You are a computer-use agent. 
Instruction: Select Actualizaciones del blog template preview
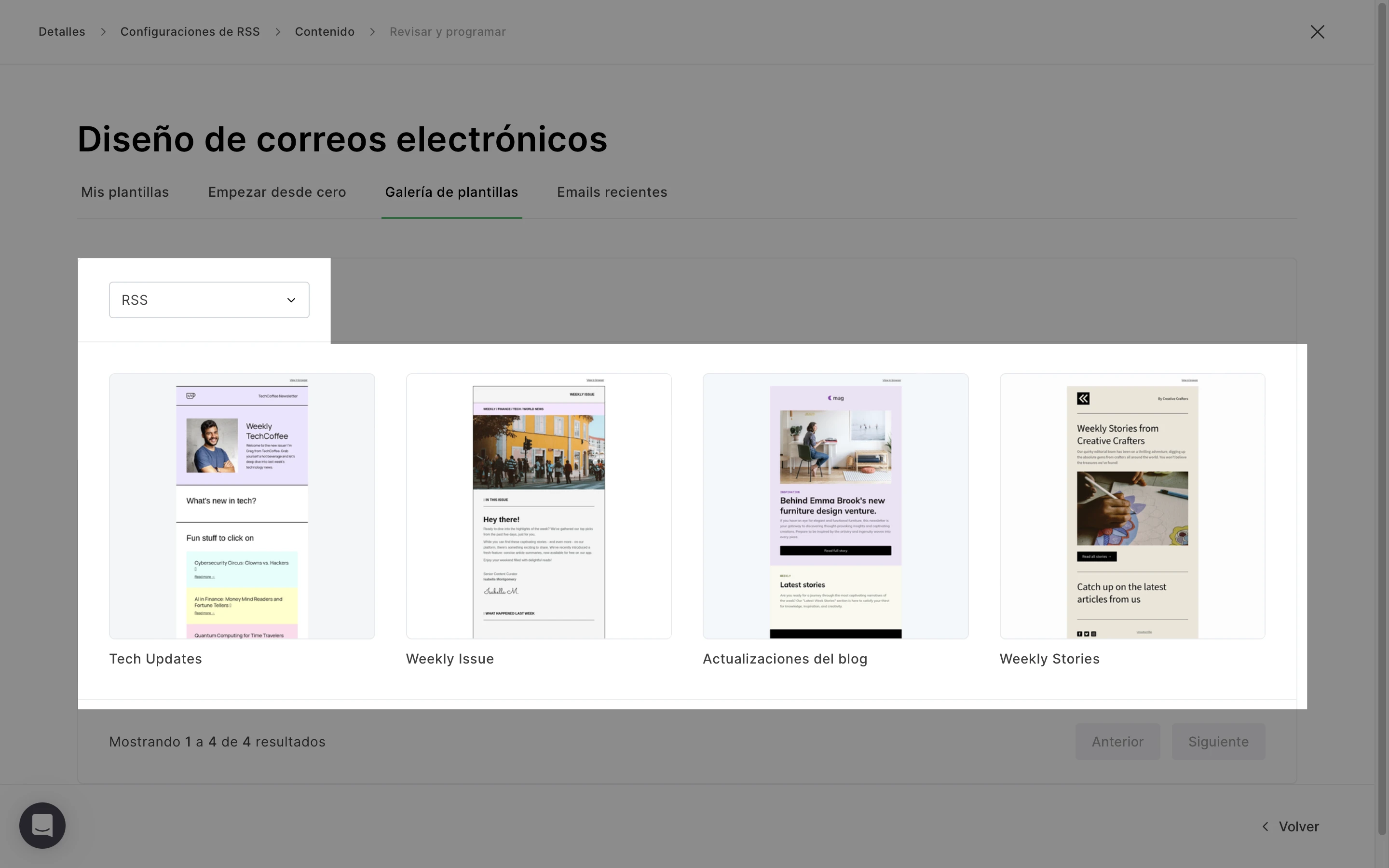(x=835, y=506)
